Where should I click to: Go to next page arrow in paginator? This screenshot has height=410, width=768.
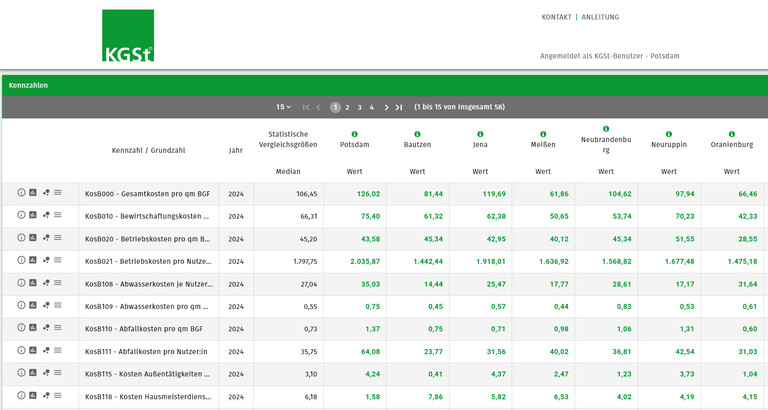(x=386, y=107)
